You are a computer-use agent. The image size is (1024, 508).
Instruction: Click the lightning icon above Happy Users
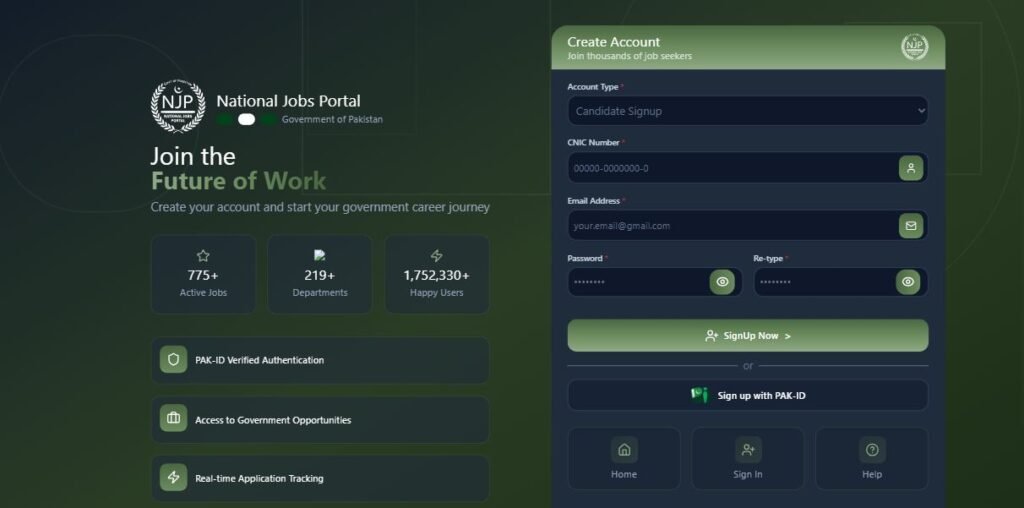(437, 255)
